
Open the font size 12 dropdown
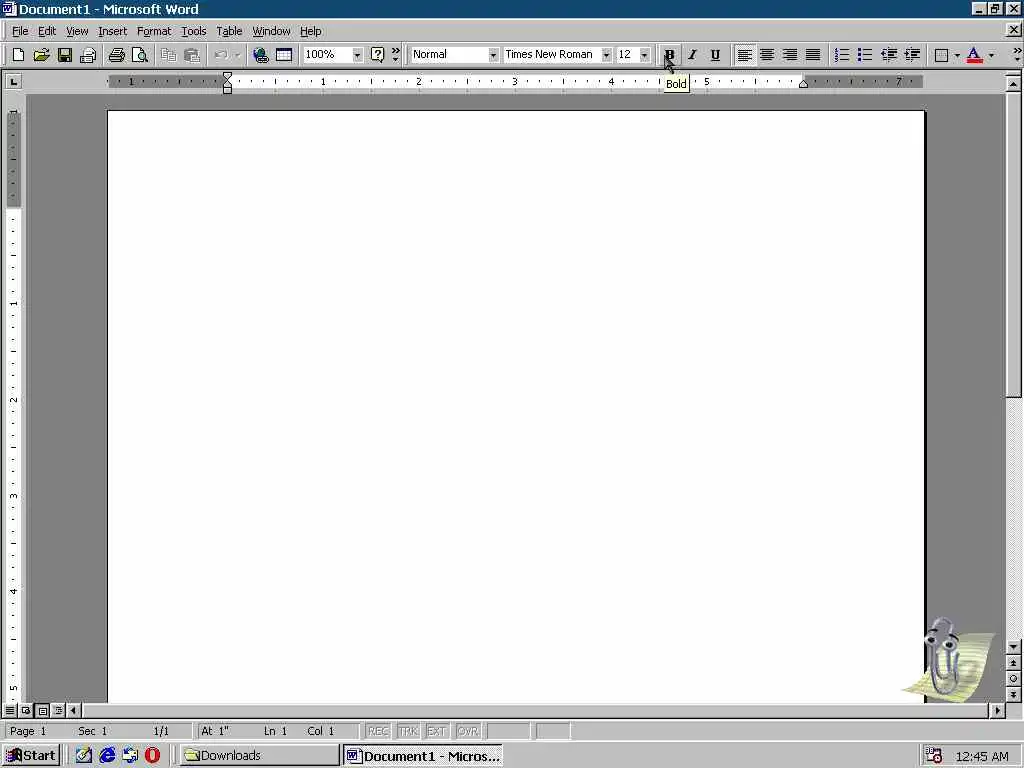[645, 55]
